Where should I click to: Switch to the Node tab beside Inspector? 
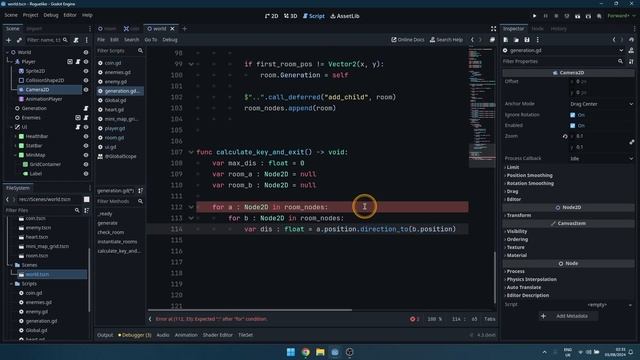click(538, 29)
